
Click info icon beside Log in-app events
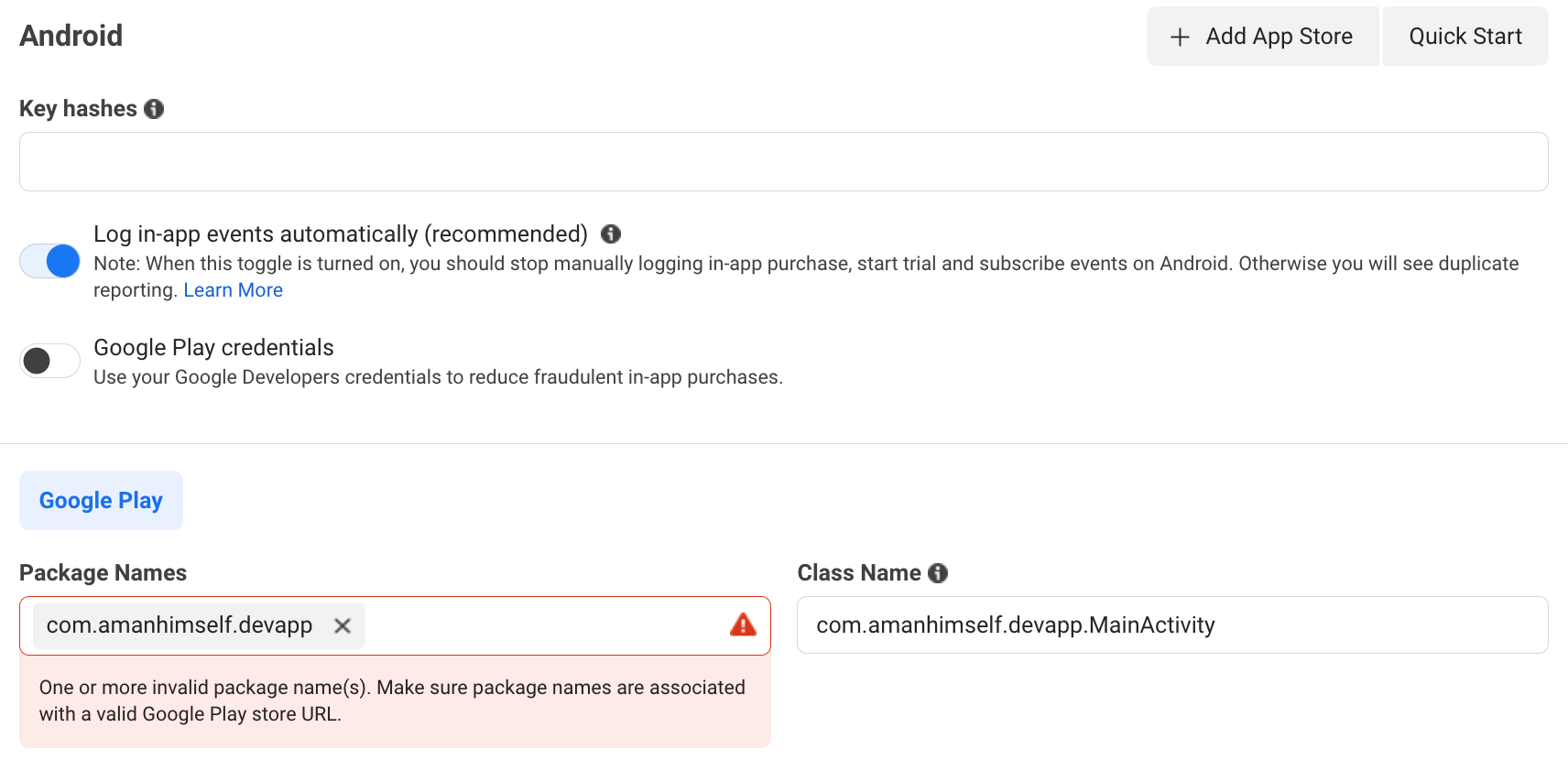coord(611,234)
